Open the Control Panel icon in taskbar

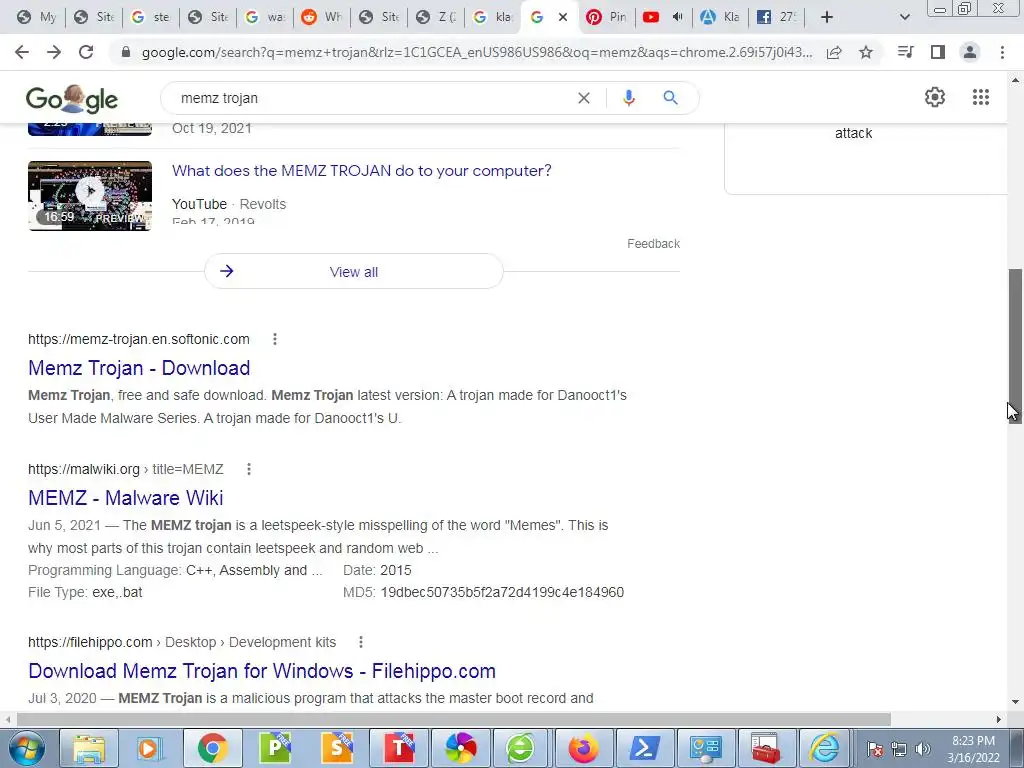click(x=705, y=748)
